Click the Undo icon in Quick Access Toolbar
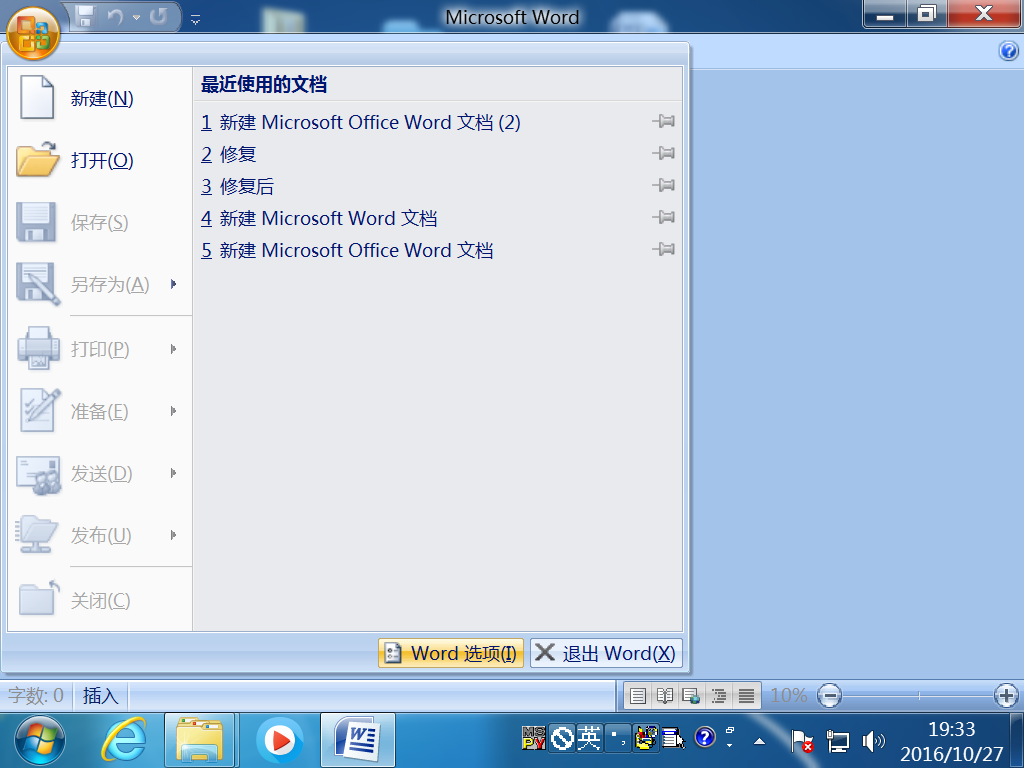 [116, 16]
